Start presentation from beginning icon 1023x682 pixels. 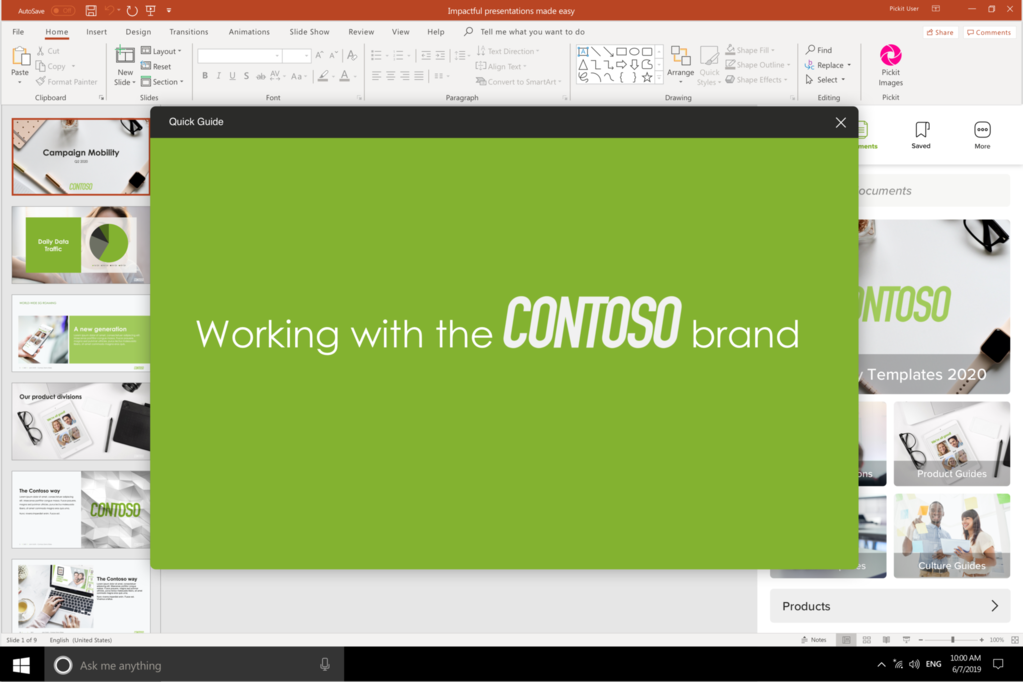coord(151,10)
